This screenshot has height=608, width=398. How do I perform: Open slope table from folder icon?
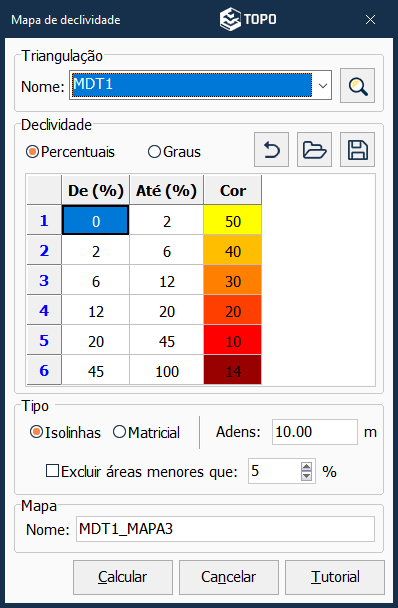click(x=314, y=150)
